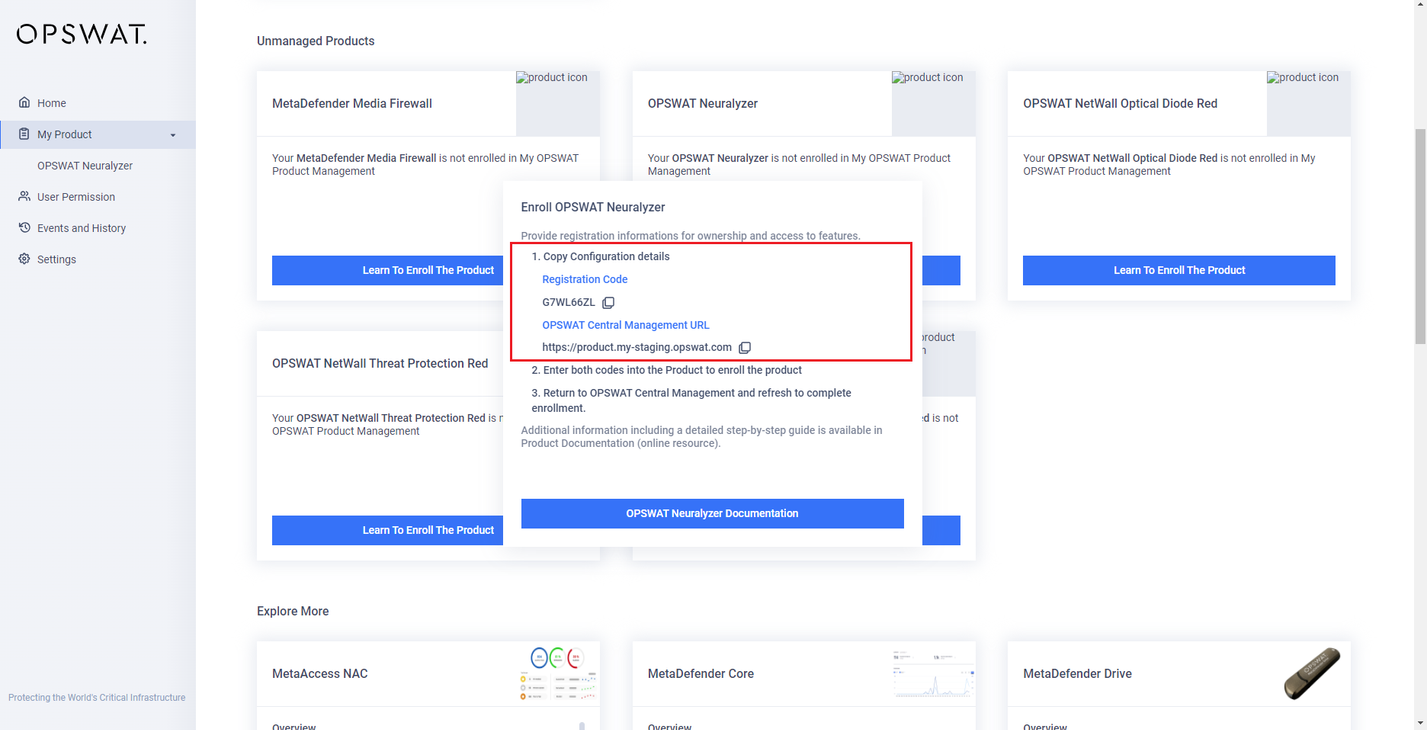Select My Product in the sidebar
Screen dimensions: 1427x730
[98, 134]
